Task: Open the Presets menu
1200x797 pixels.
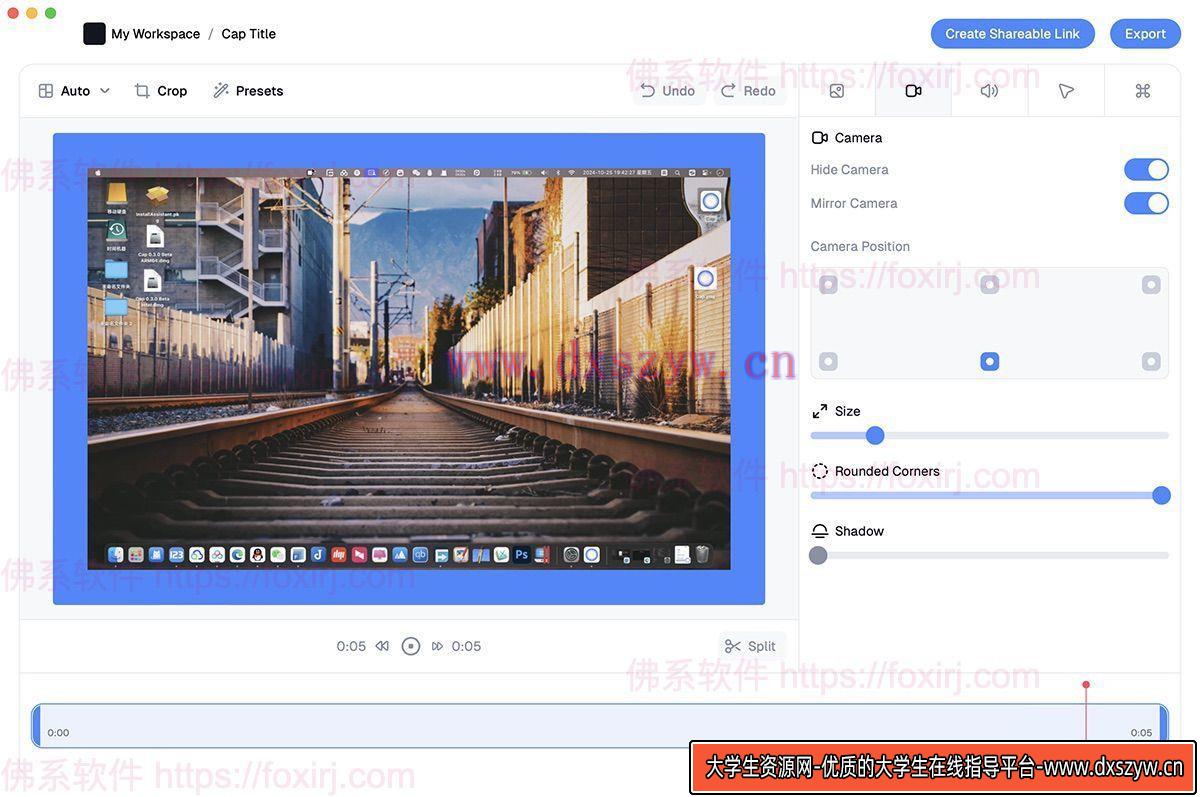Action: [248, 91]
